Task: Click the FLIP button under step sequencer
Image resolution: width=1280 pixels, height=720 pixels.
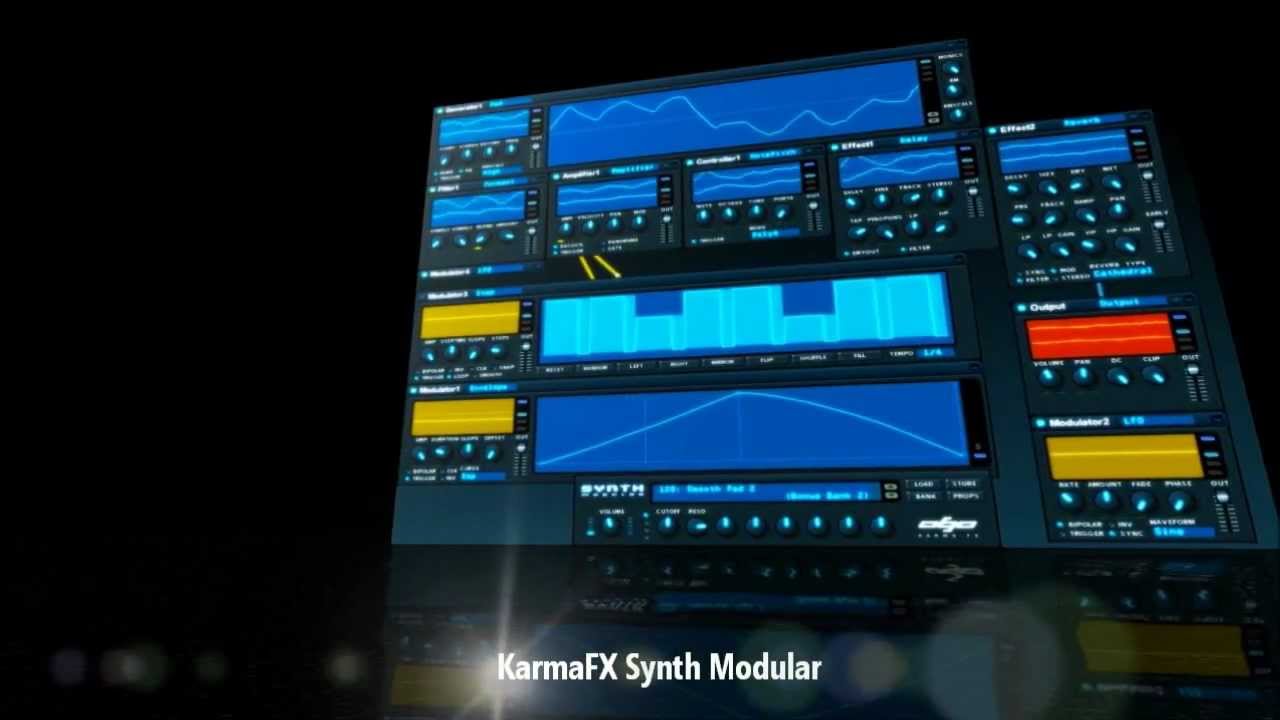Action: (x=766, y=361)
